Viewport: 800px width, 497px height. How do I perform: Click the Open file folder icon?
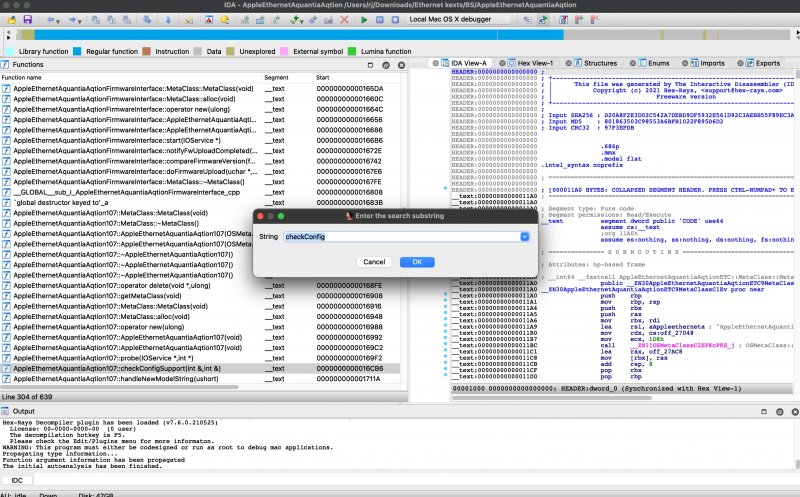point(9,19)
